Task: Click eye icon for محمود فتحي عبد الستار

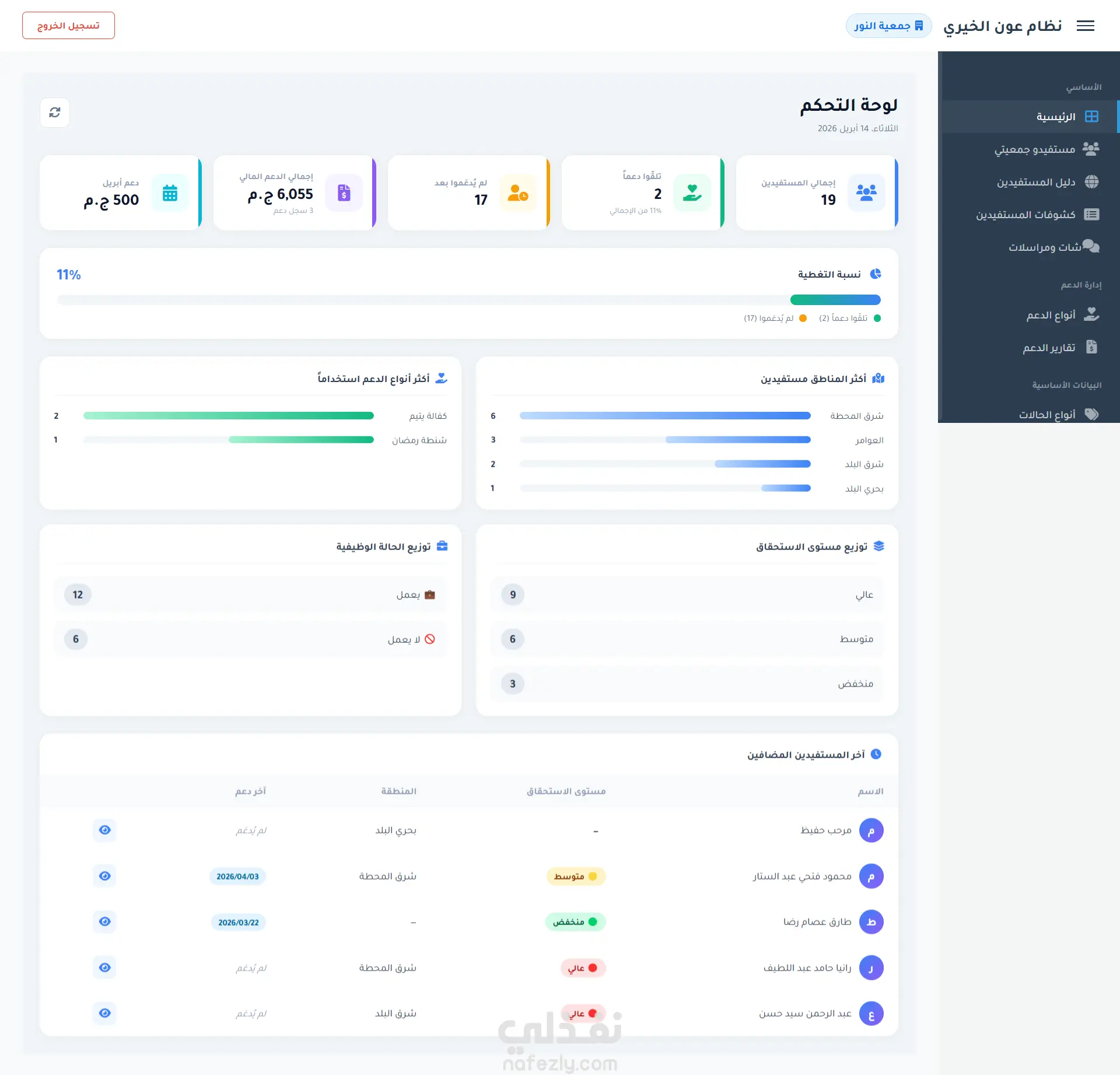Action: tap(105, 876)
